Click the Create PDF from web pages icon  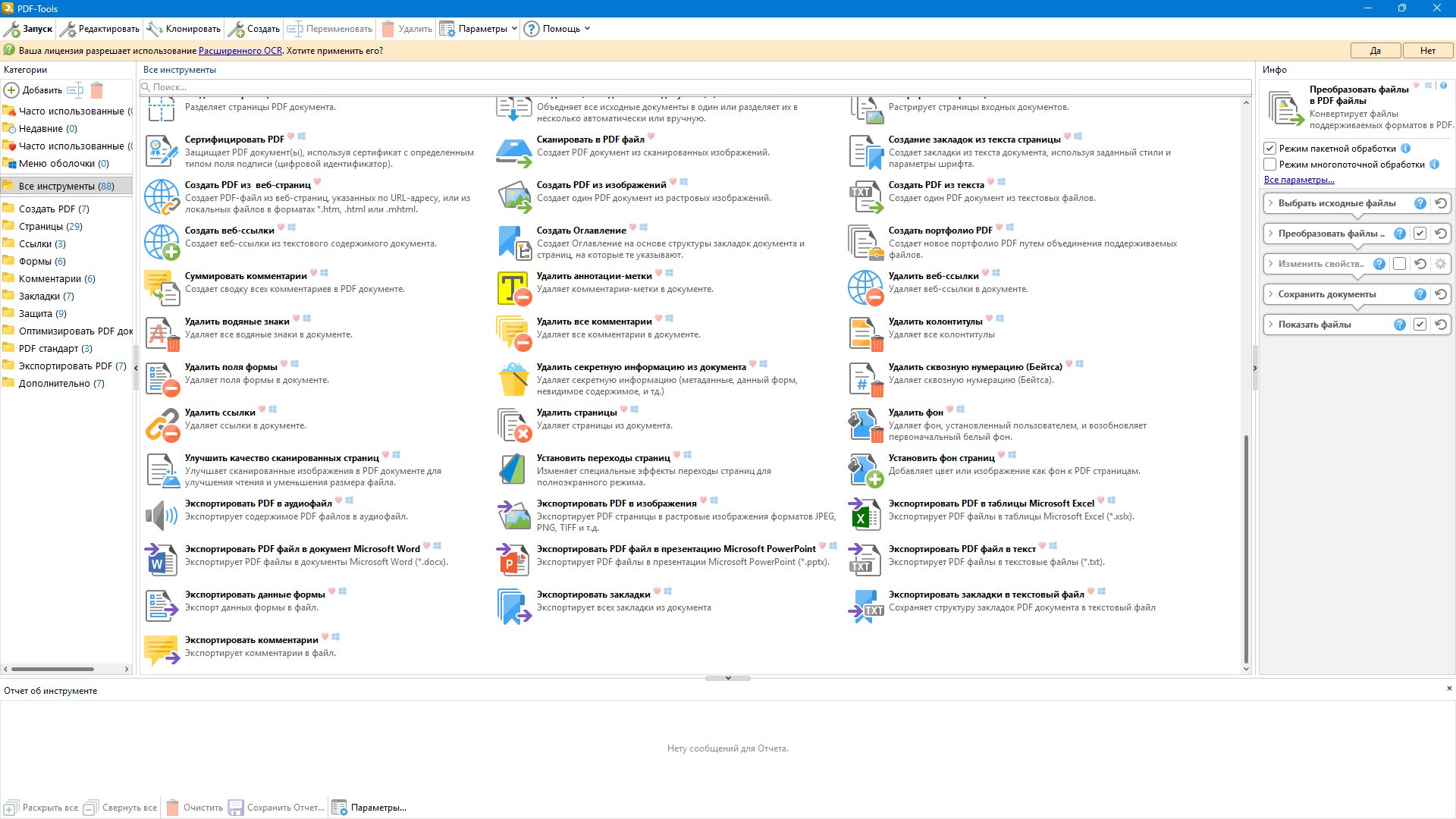tap(162, 196)
